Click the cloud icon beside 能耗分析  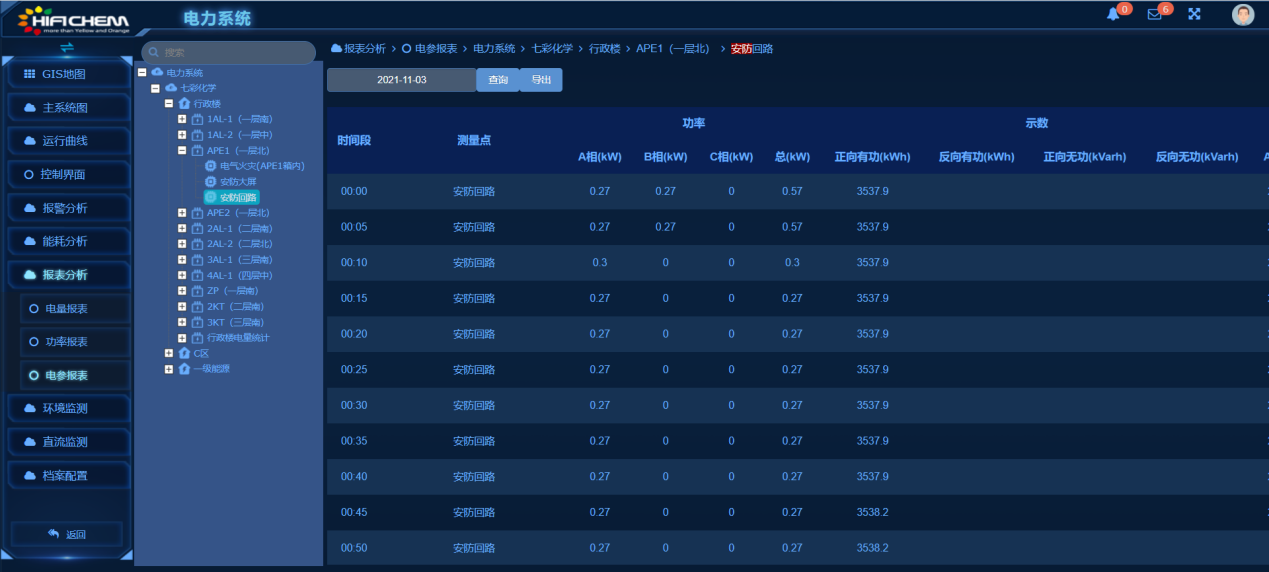[30, 241]
